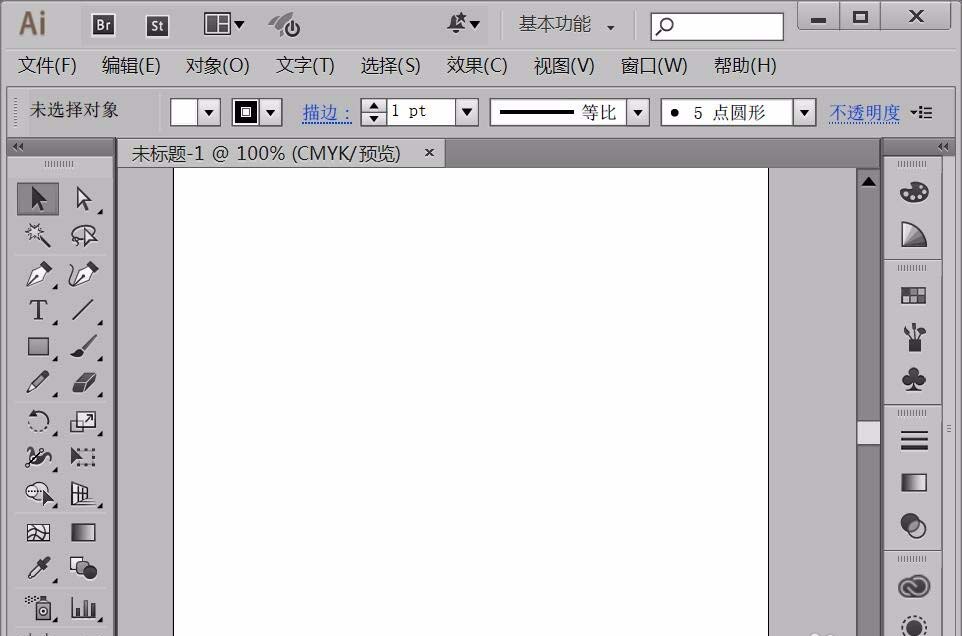Screen dimensions: 962x636
Task: Select the Selection tool (black arrow)
Action: click(x=38, y=199)
